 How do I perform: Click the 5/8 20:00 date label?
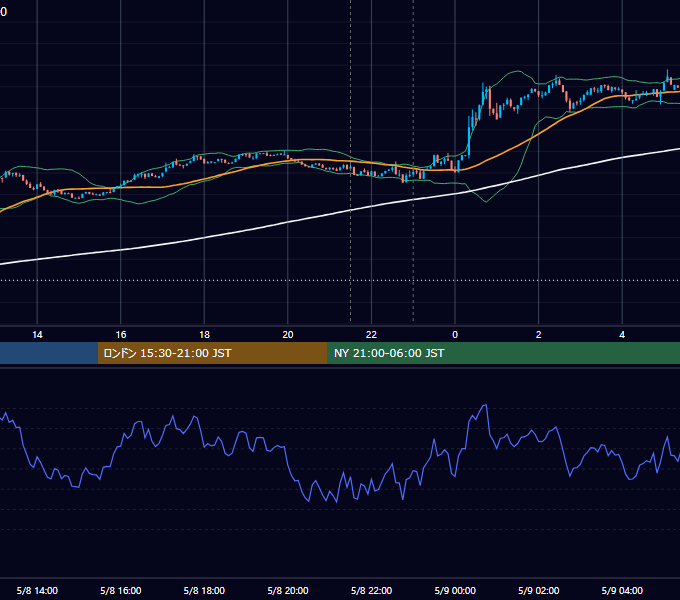click(288, 590)
